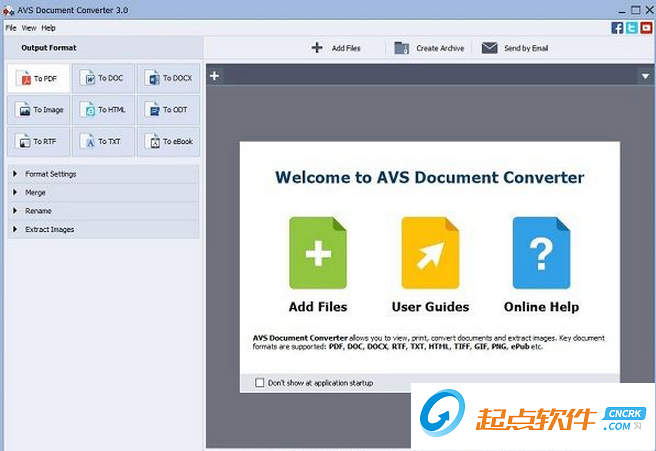Open the tab list dropdown arrow
656x451 pixels.
[646, 76]
